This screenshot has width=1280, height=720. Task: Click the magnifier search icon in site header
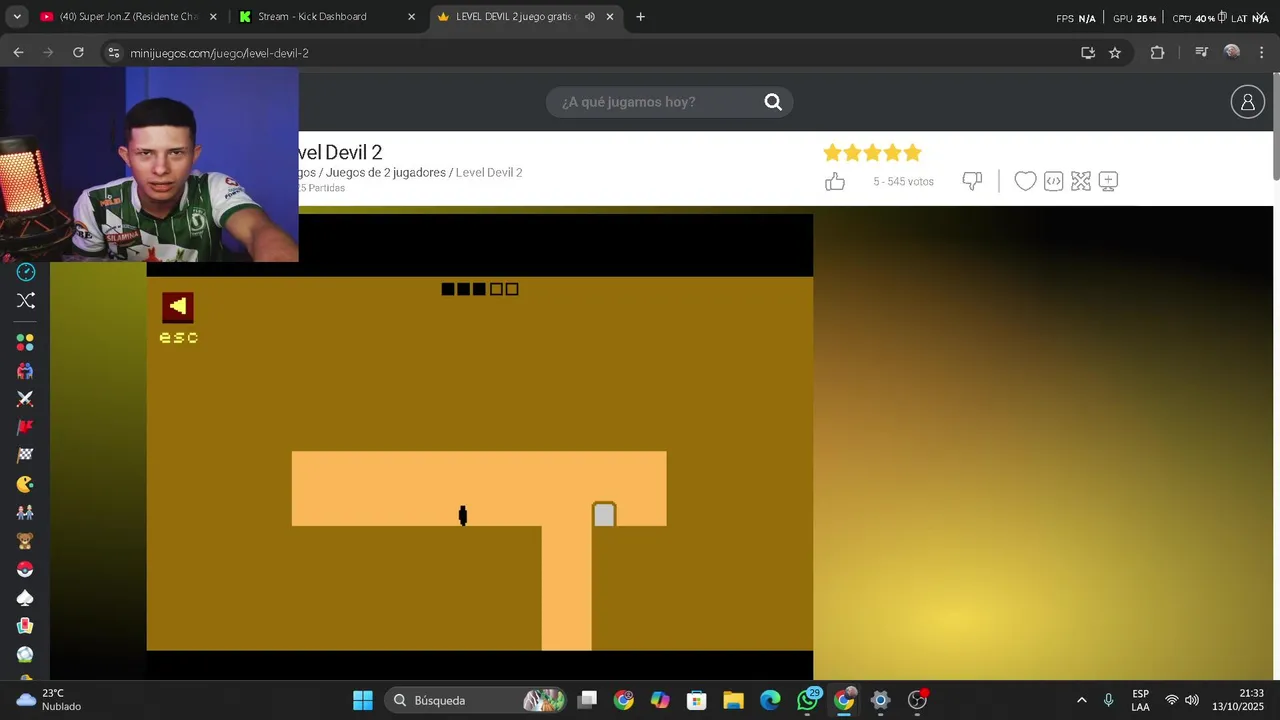click(x=773, y=102)
